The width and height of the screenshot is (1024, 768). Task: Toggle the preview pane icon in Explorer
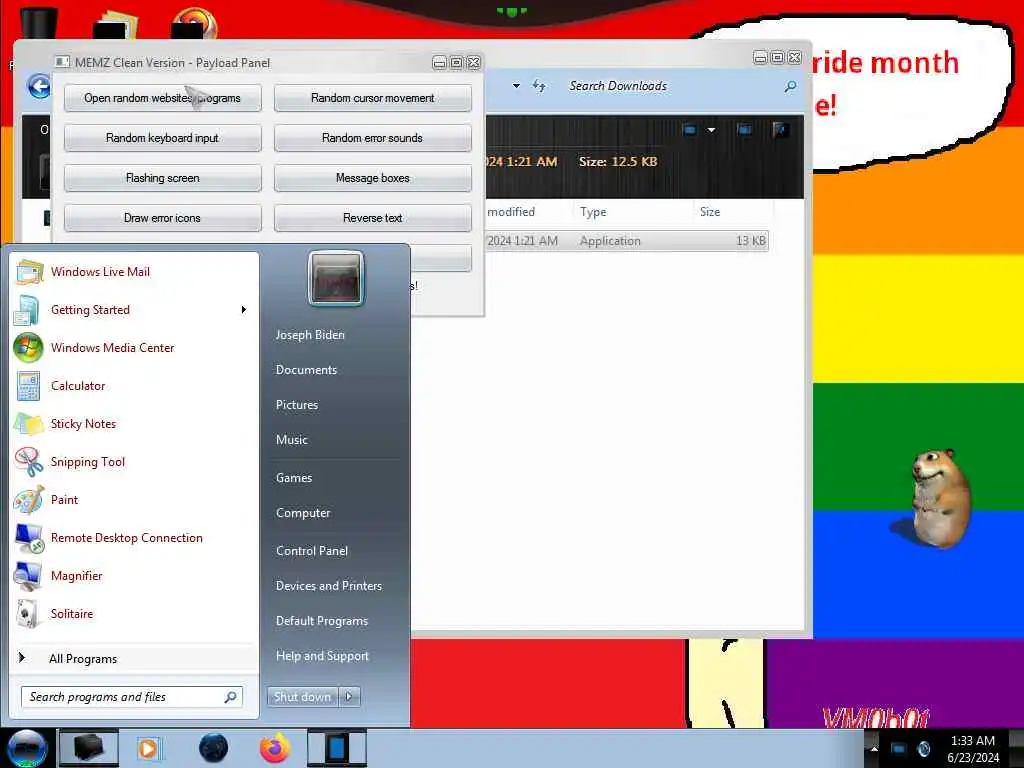(744, 130)
